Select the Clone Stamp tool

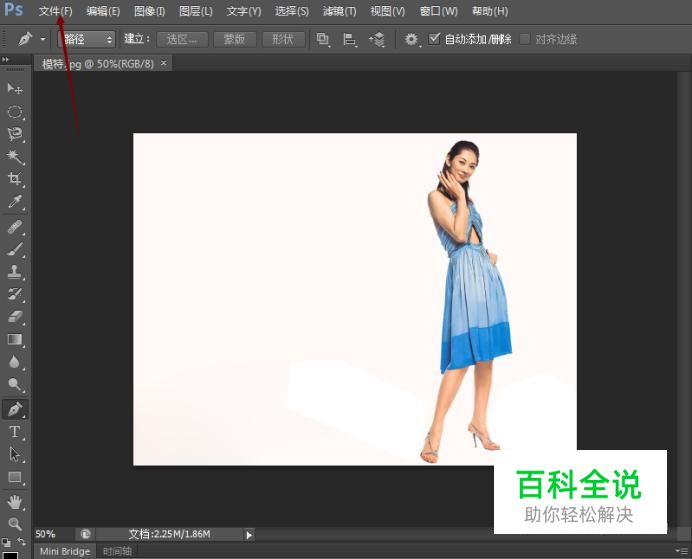click(x=15, y=272)
